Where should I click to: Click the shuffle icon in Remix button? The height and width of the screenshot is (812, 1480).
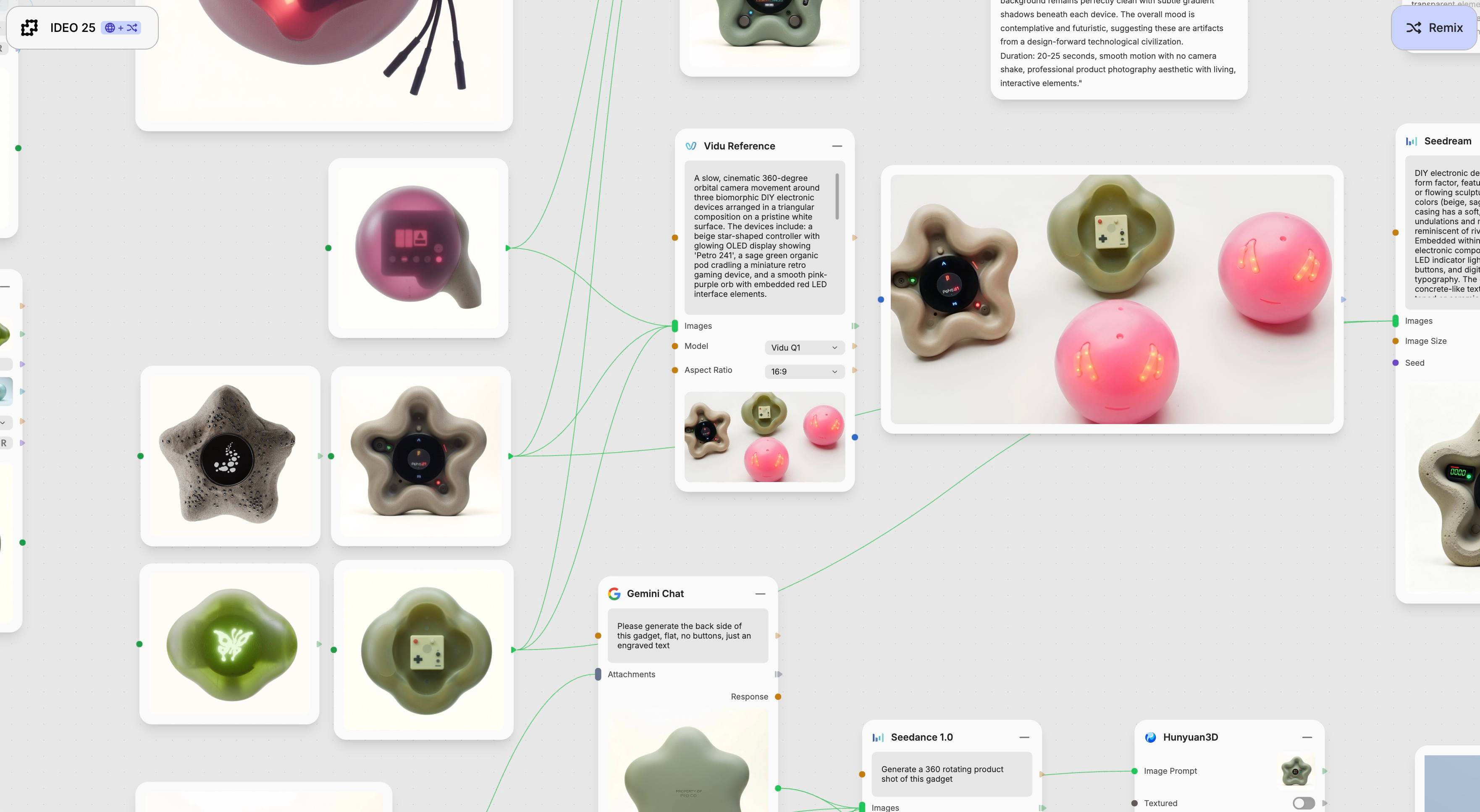(x=1413, y=28)
